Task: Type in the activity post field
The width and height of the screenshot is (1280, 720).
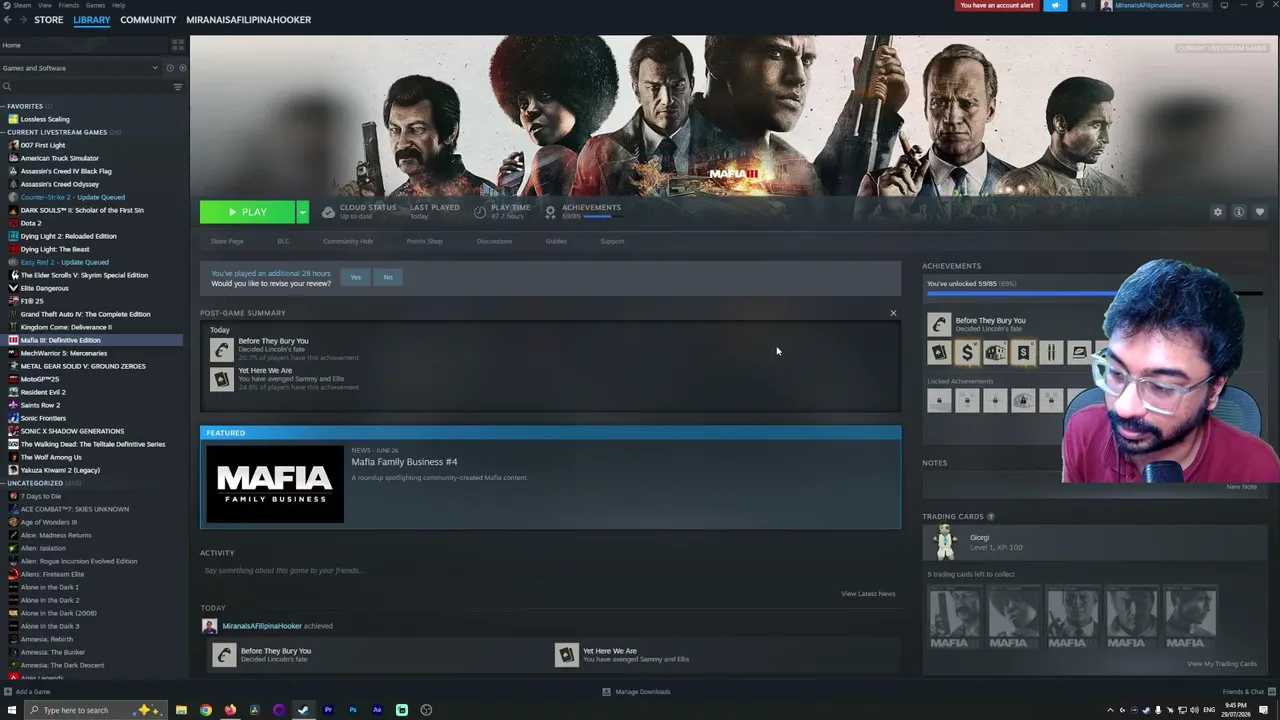Action: (x=550, y=571)
